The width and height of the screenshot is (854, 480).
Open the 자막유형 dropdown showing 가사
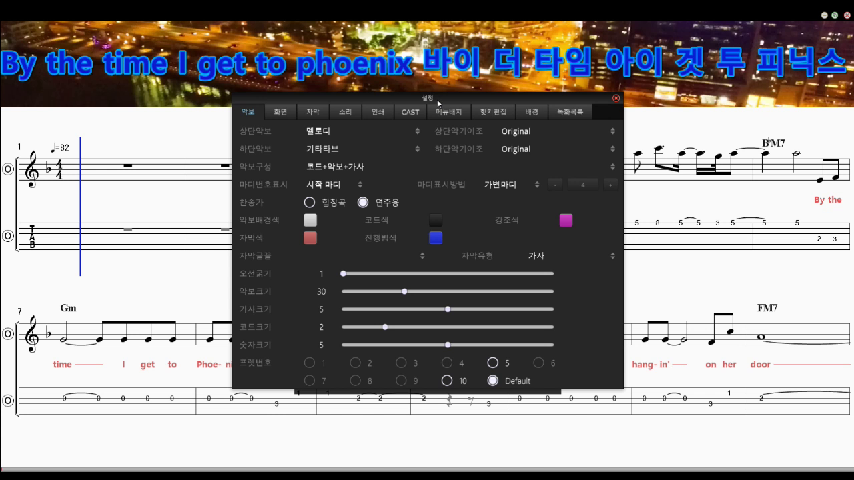pos(571,256)
